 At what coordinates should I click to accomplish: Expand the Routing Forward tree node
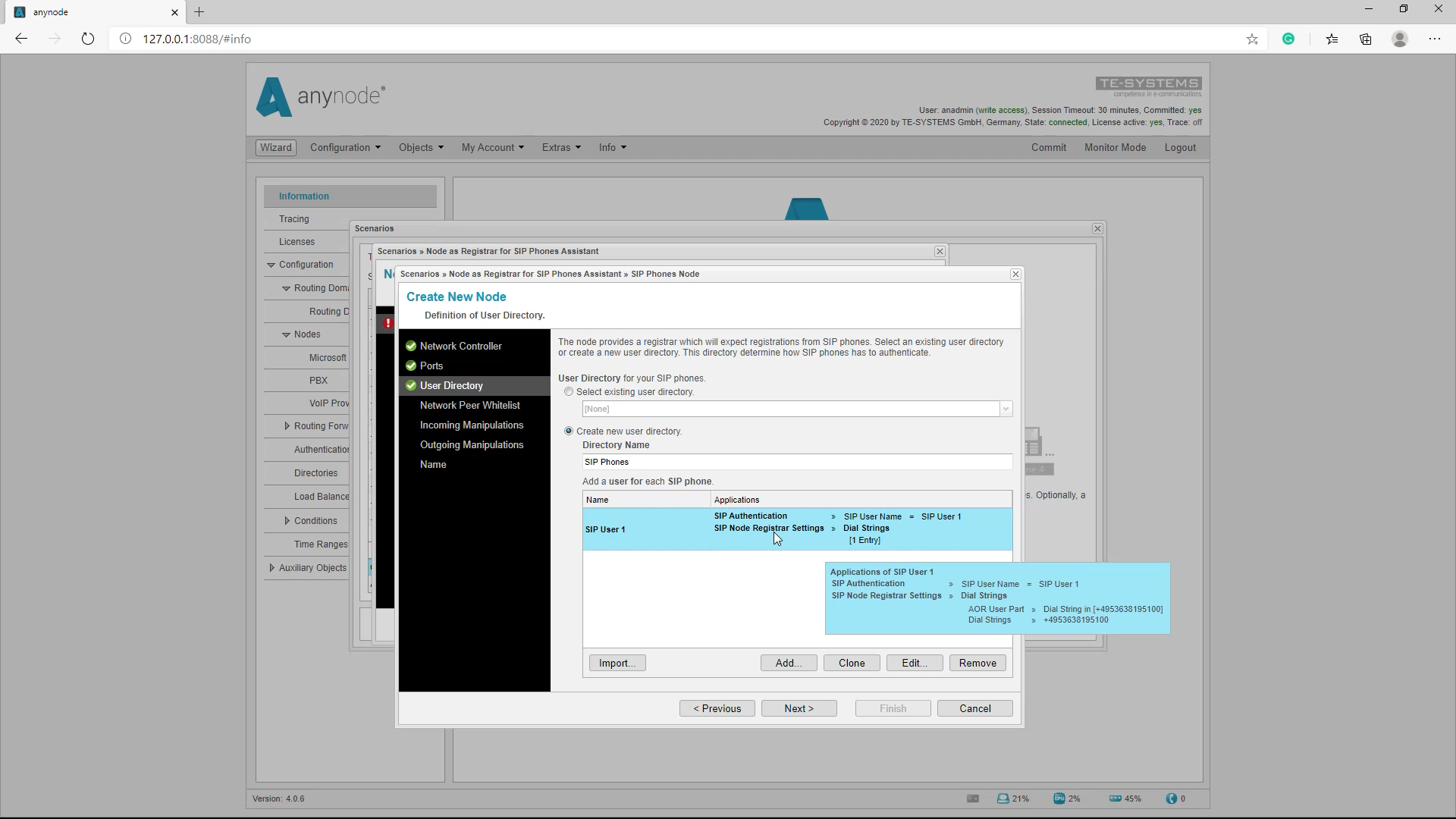pos(287,426)
